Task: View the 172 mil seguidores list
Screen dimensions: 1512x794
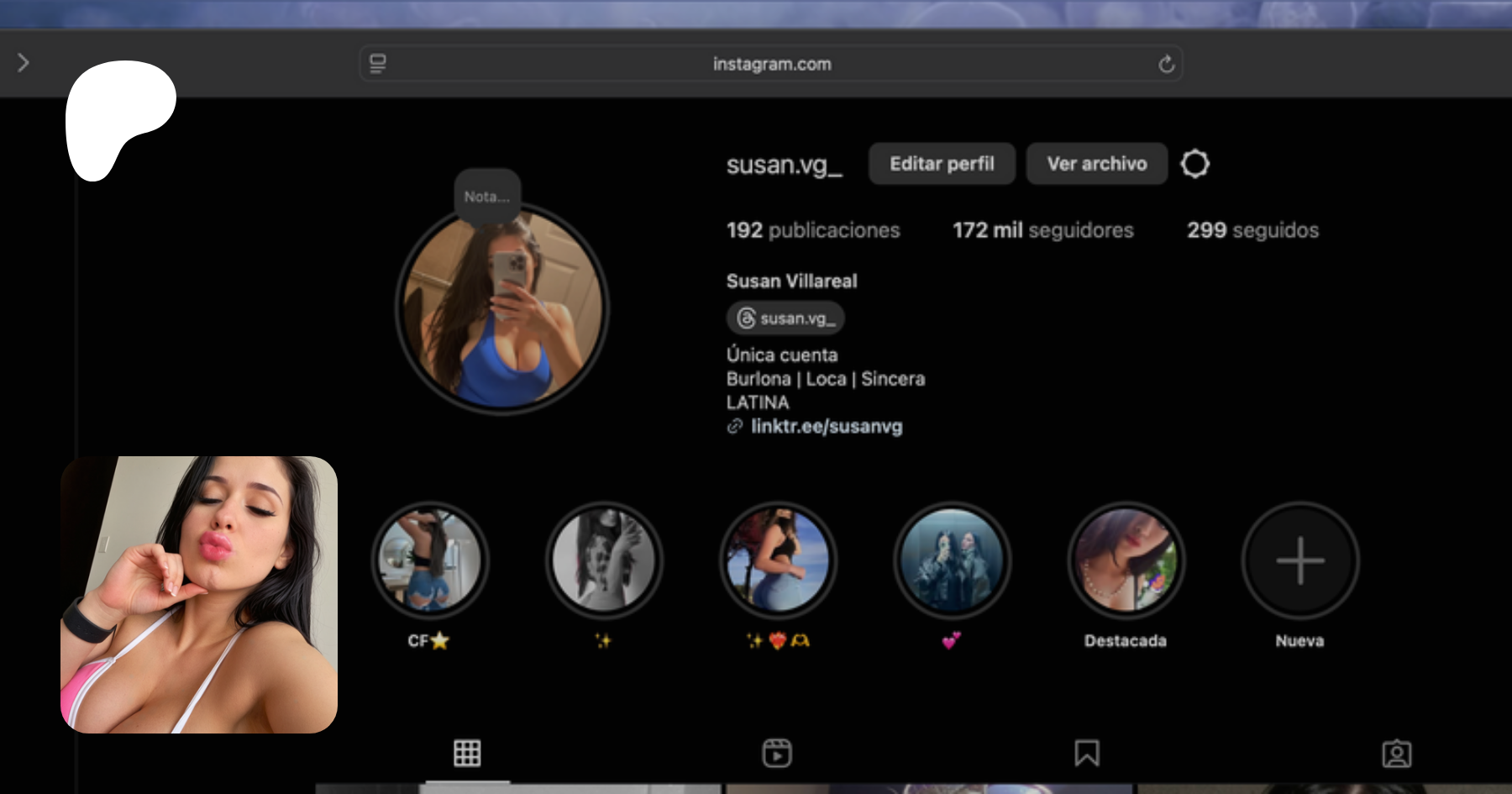Action: [x=1042, y=230]
